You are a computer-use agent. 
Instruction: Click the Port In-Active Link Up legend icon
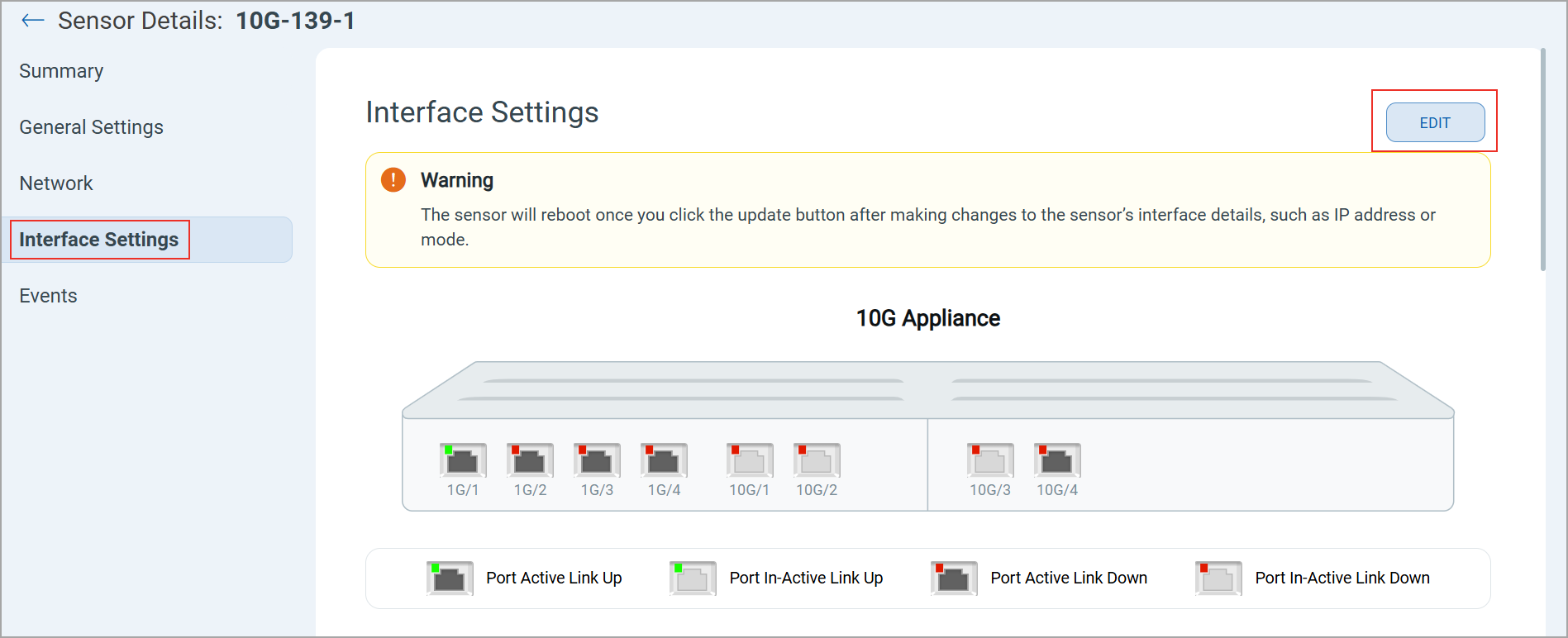pos(693,578)
